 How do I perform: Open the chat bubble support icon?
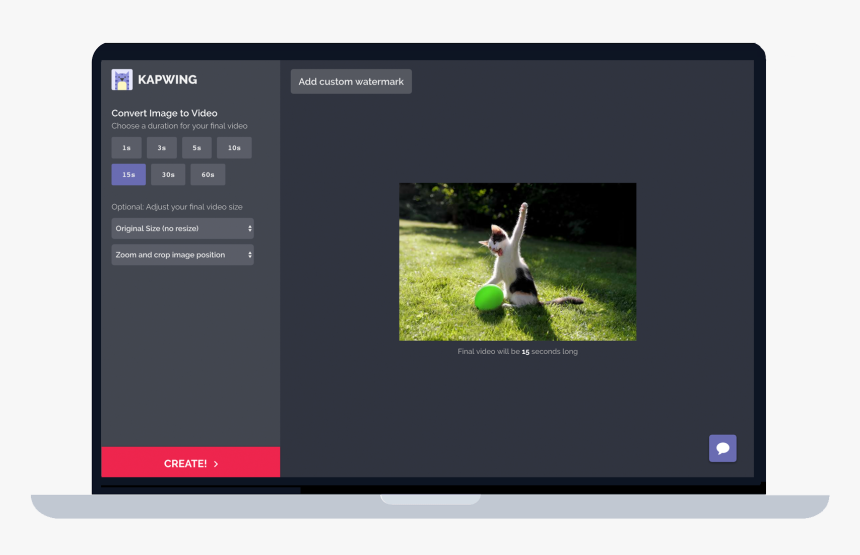(722, 448)
